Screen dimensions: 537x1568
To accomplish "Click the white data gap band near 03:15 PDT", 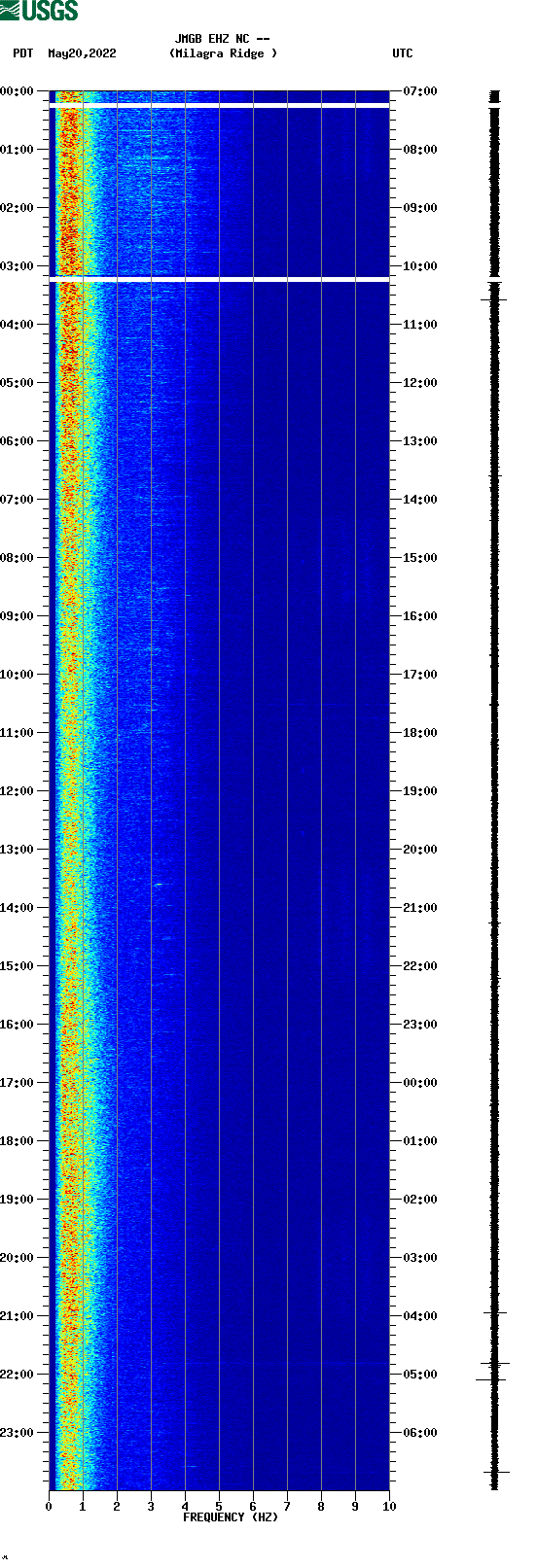I will tap(219, 279).
